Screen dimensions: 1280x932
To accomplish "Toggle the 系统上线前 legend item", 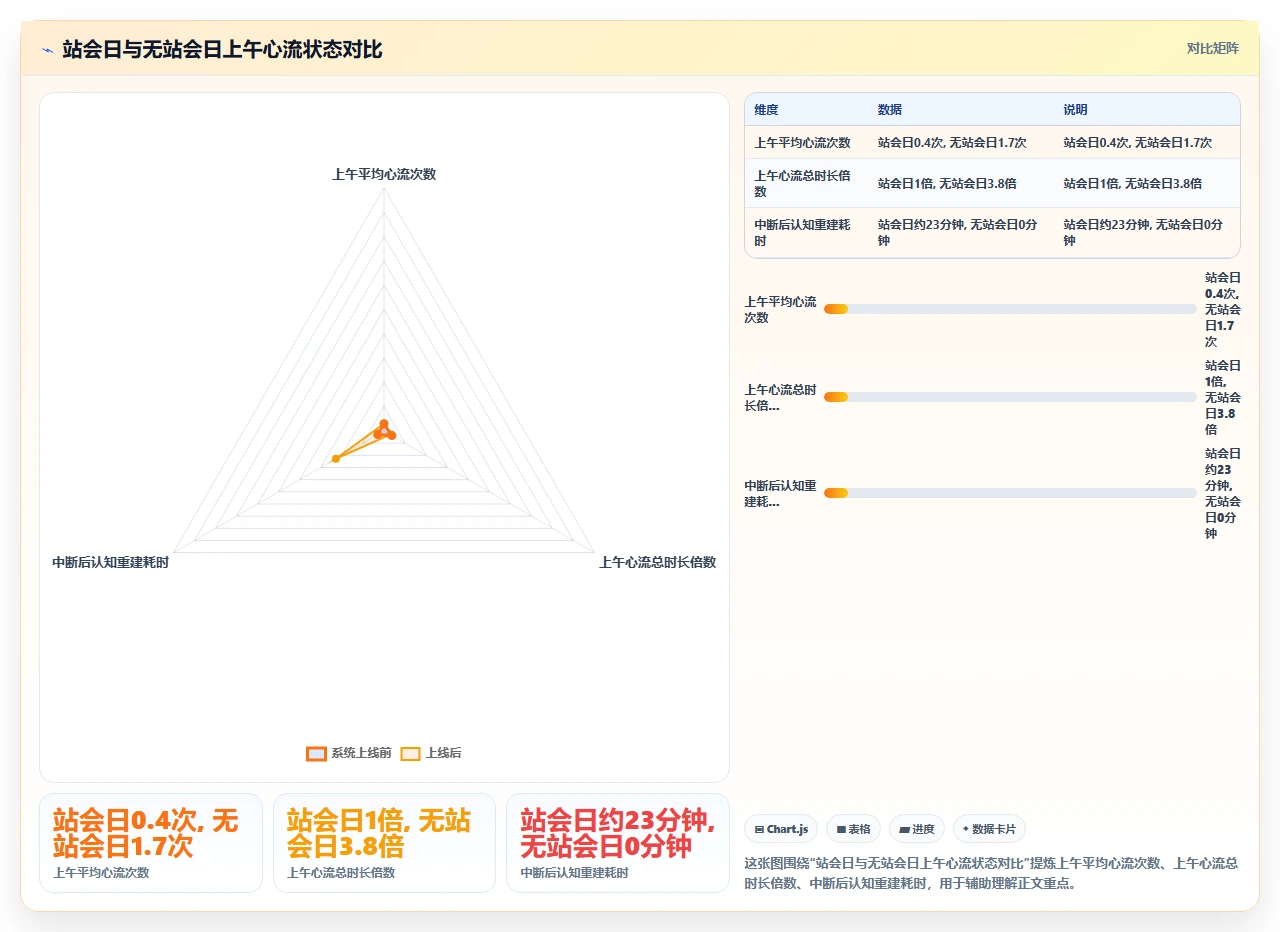I will pyautogui.click(x=348, y=753).
